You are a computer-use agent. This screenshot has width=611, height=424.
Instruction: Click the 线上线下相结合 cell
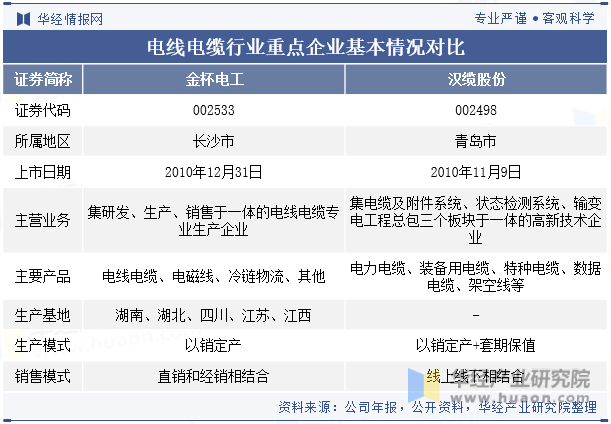click(475, 376)
